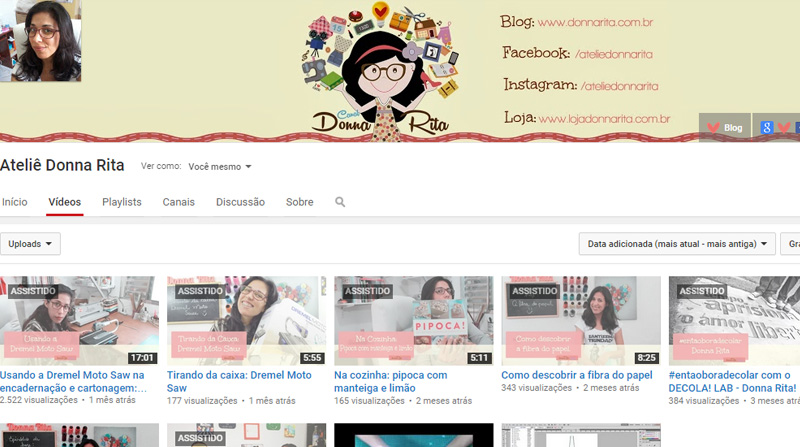The width and height of the screenshot is (800, 447).
Task: Click the 384 visualizações text
Action: point(704,401)
